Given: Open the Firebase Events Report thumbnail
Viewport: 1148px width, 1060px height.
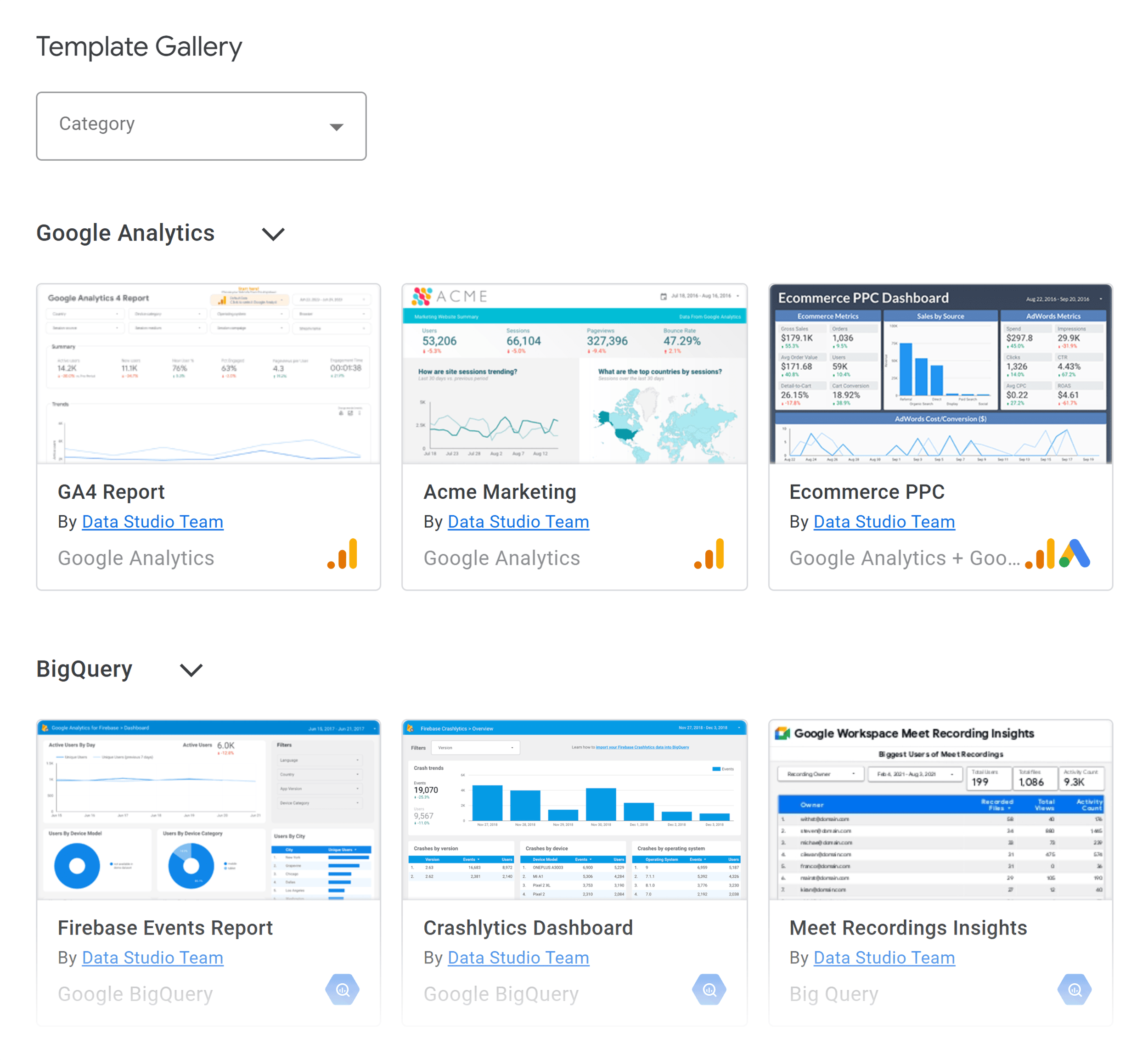Looking at the screenshot, I should 209,809.
